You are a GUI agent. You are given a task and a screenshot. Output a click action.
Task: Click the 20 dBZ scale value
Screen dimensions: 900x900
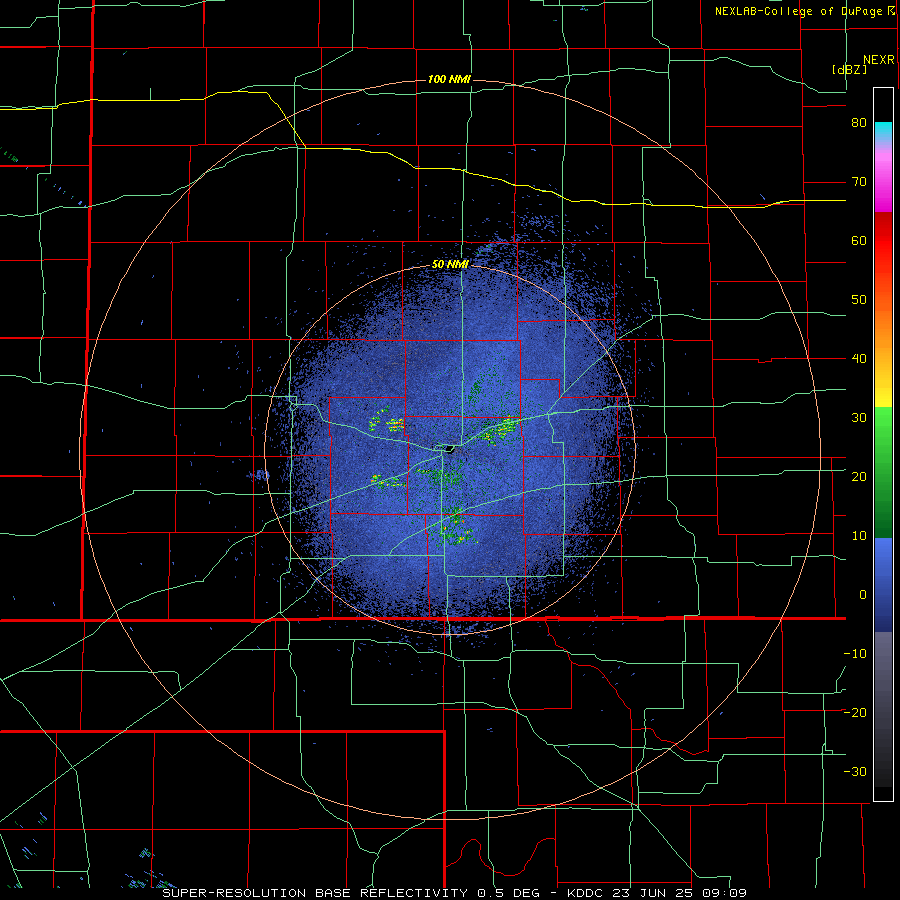pyautogui.click(x=859, y=476)
